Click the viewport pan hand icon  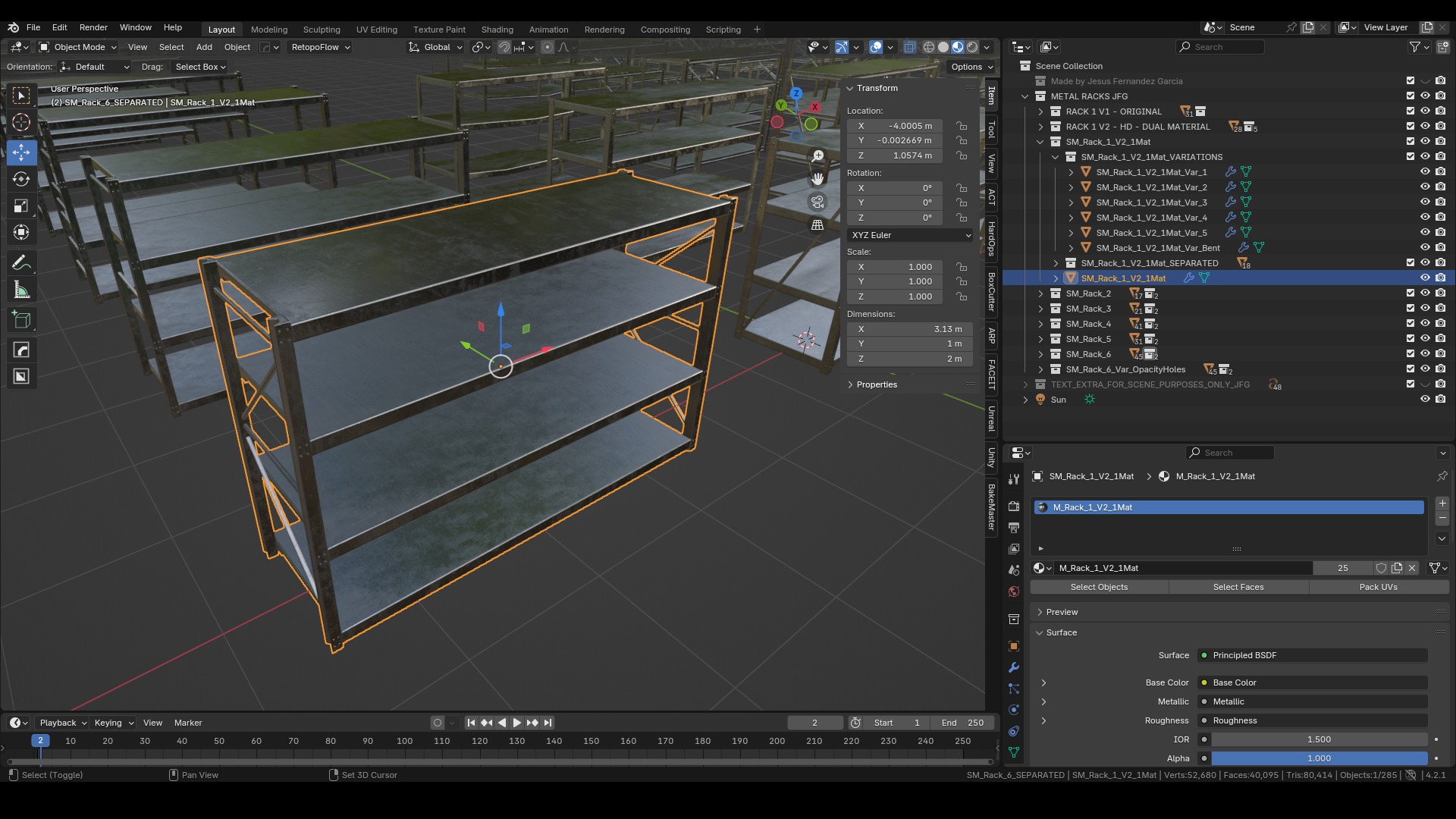coord(817,179)
